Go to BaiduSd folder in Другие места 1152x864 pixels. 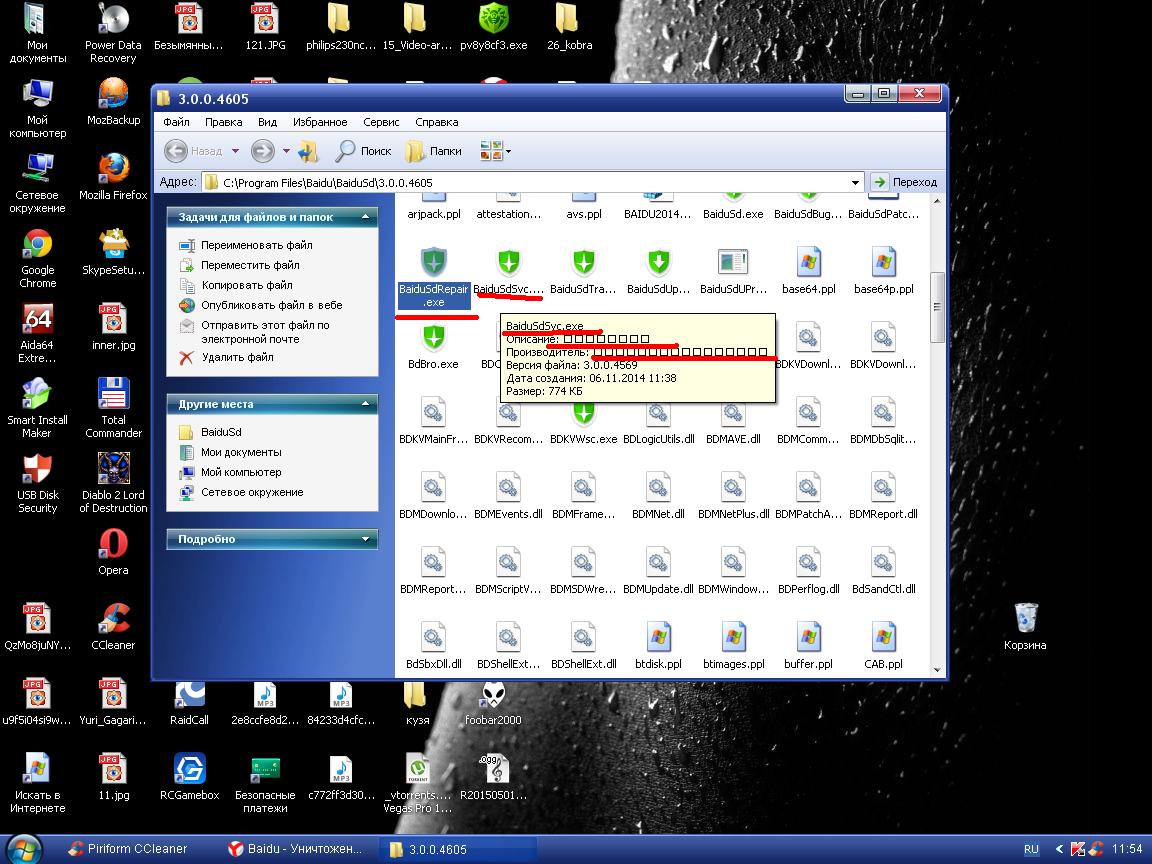coord(221,432)
